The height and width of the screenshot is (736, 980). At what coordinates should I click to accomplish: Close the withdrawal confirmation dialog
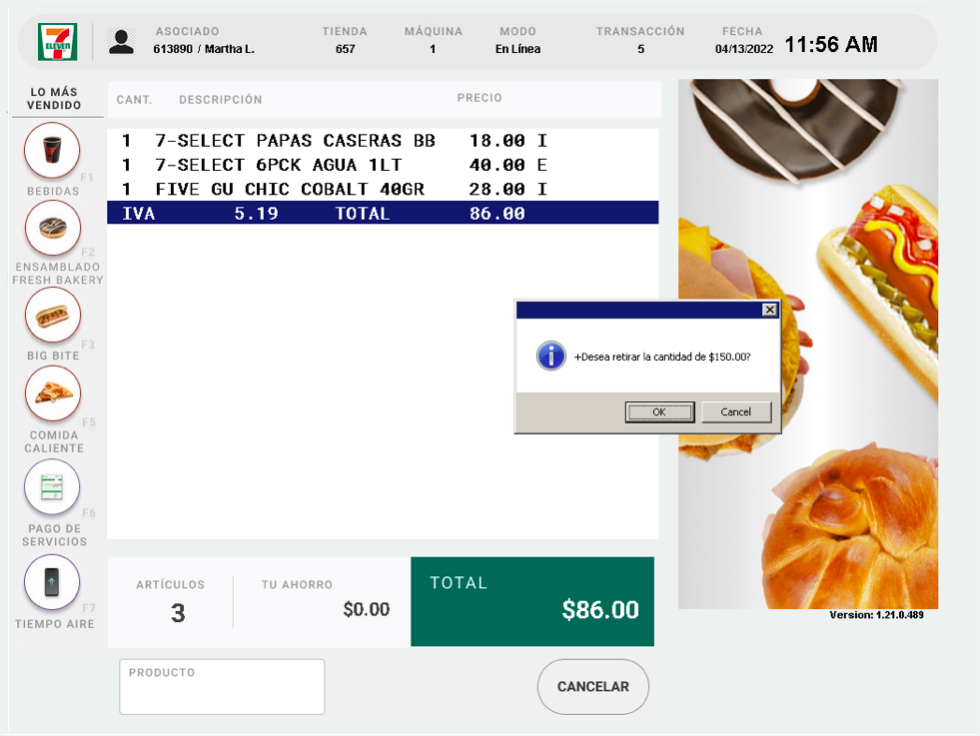(769, 310)
